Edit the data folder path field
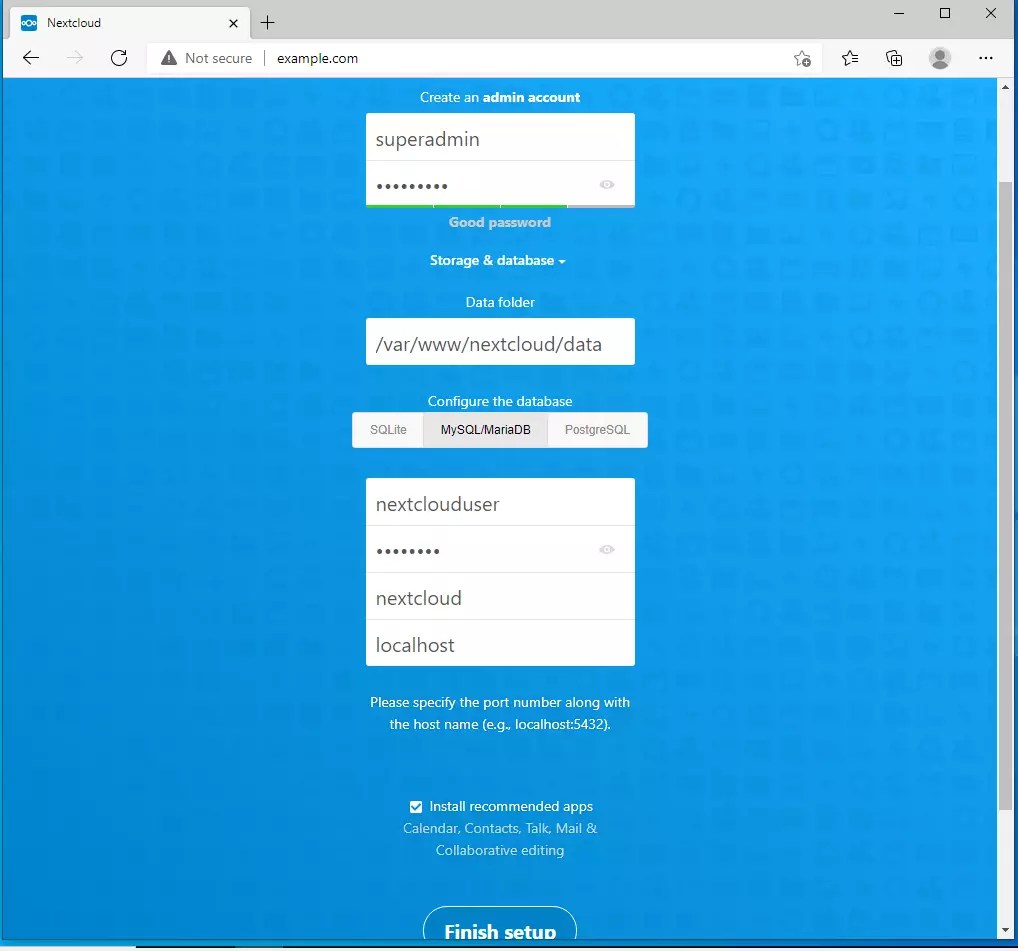Viewport: 1018px width, 951px height. click(500, 341)
